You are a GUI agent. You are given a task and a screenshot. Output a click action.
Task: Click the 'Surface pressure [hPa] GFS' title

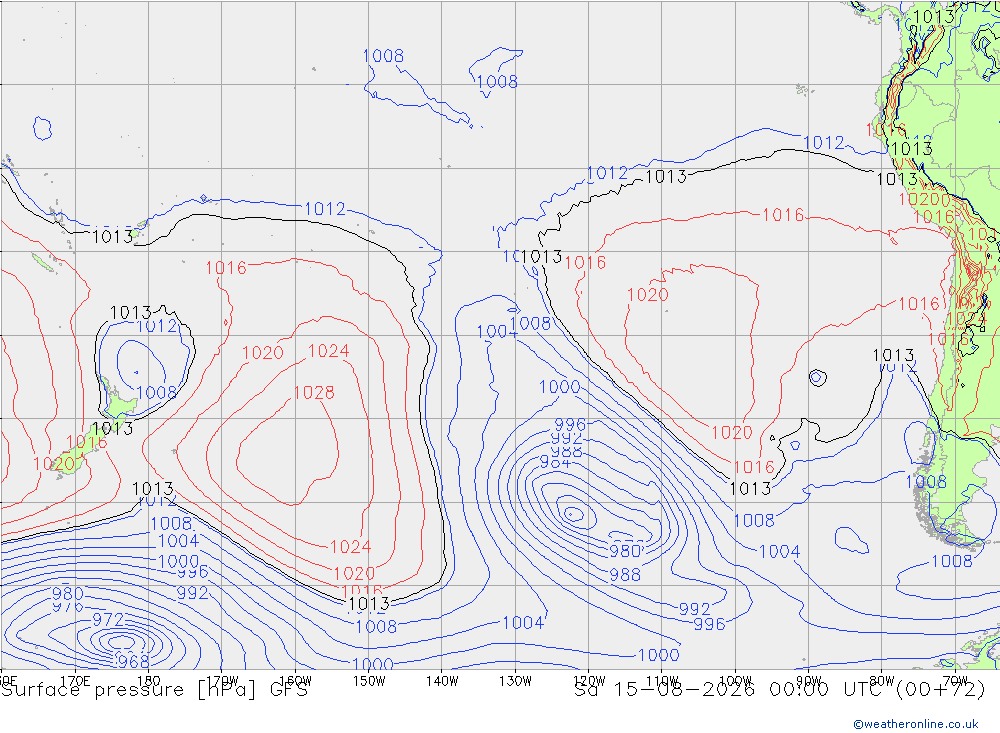[x=154, y=690]
